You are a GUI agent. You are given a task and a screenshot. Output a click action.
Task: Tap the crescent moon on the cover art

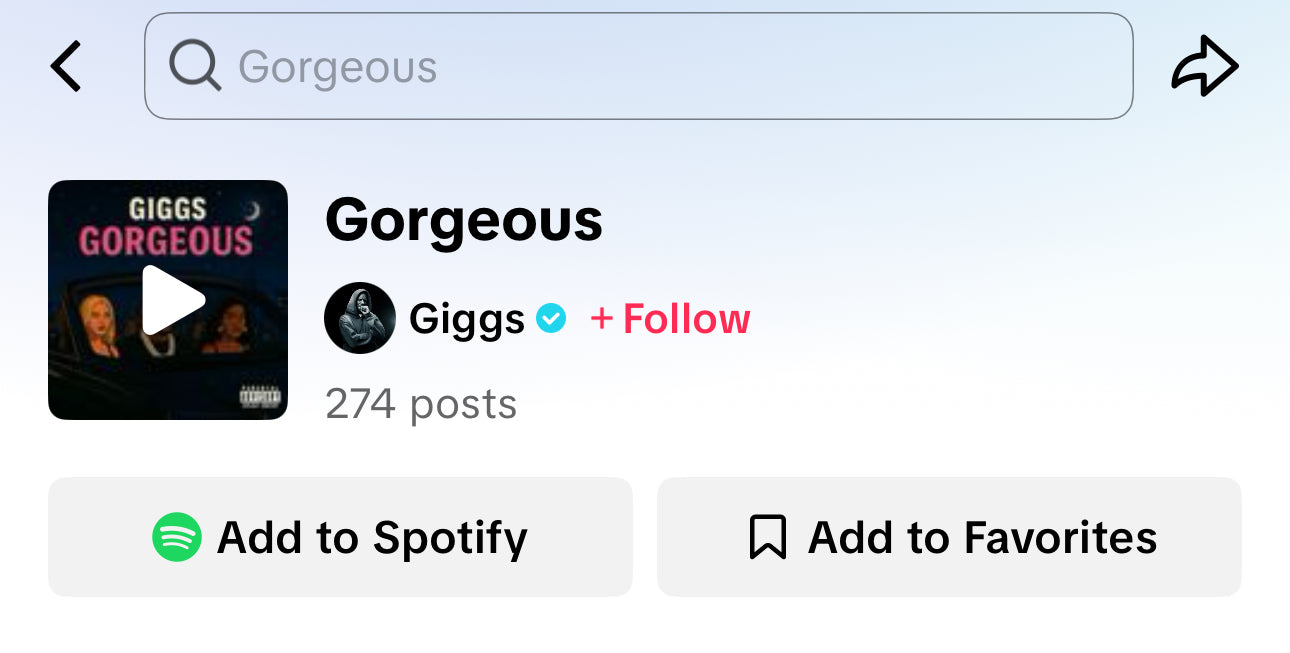coord(253,209)
